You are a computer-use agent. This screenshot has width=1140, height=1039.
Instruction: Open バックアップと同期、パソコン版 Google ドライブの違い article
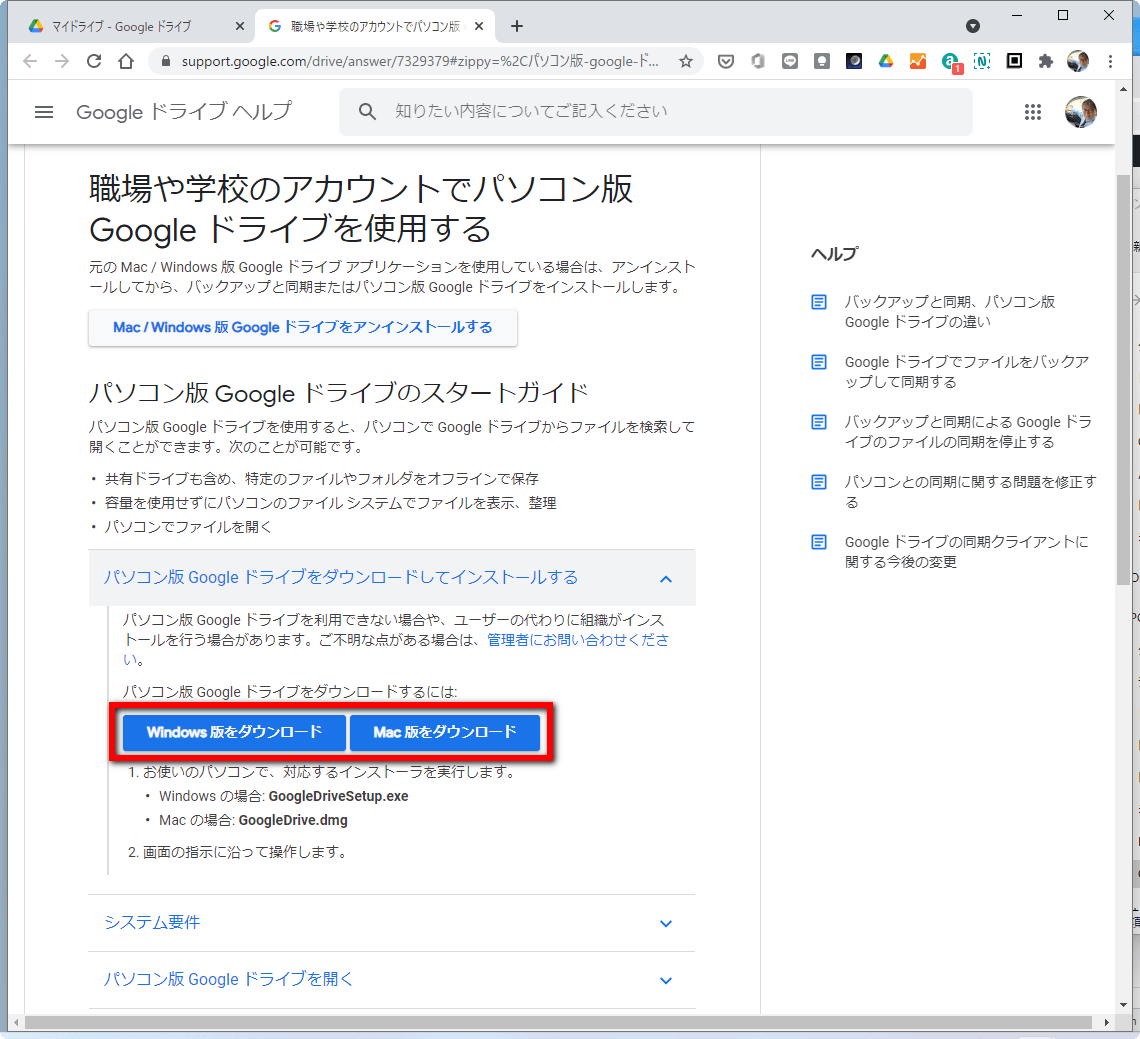950,312
